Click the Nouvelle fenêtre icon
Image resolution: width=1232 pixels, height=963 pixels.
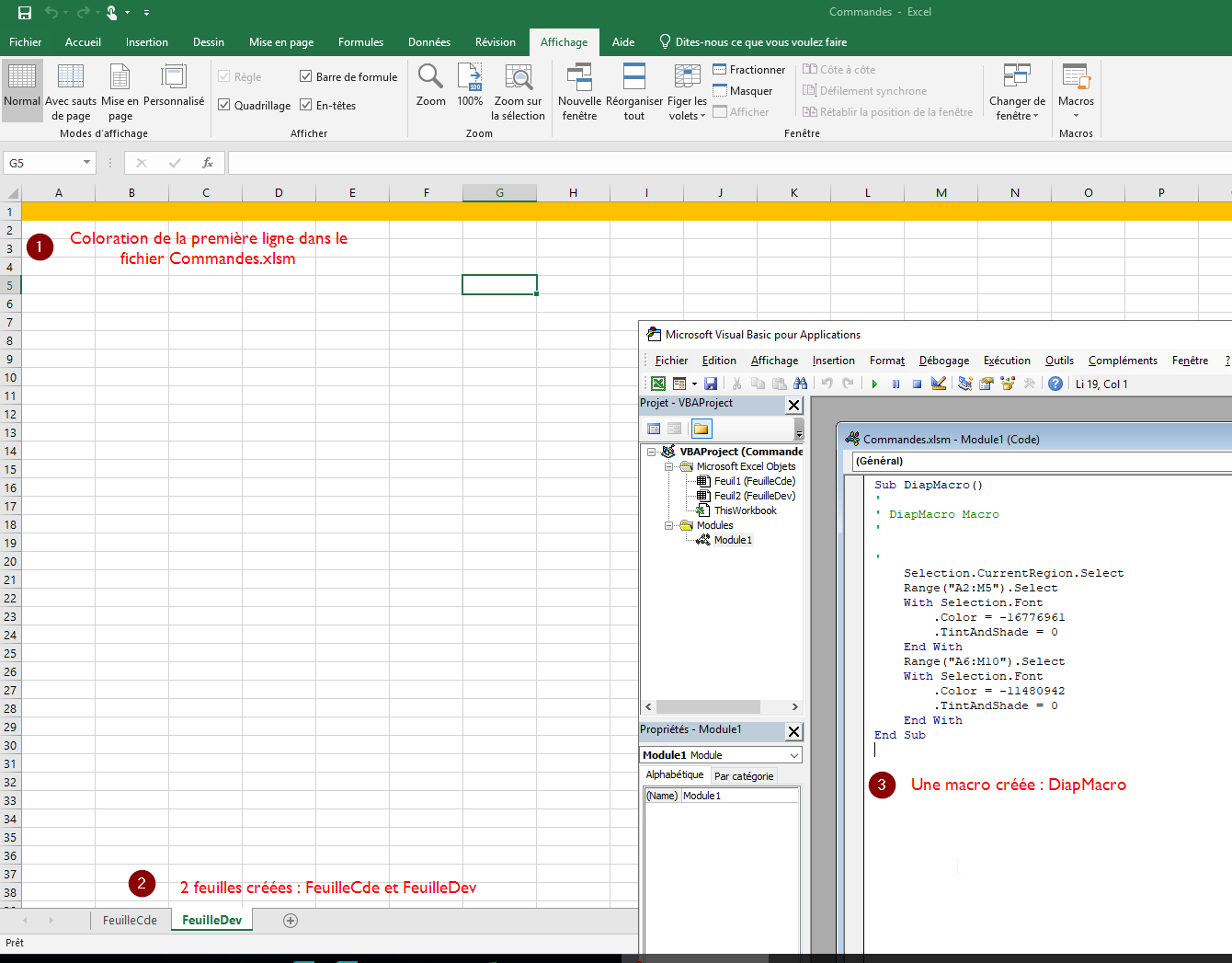pos(579,92)
